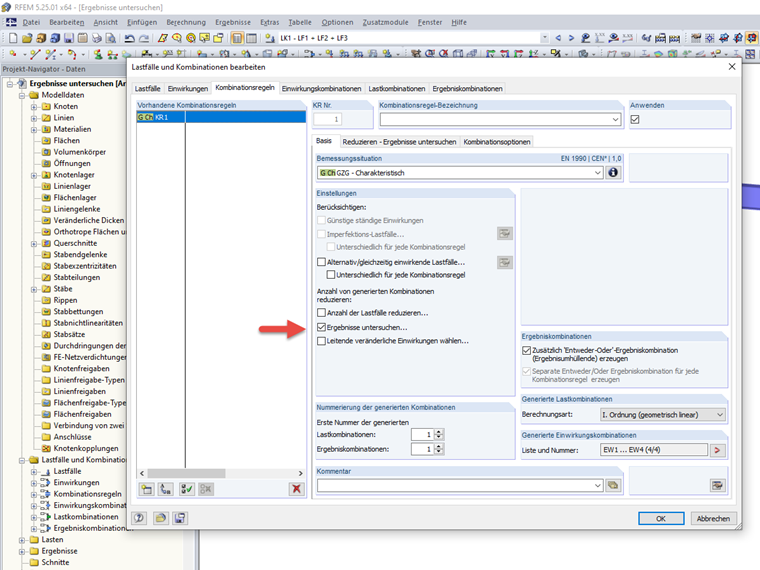
Task: Save the model with the floppy disk icon
Action: pos(69,38)
